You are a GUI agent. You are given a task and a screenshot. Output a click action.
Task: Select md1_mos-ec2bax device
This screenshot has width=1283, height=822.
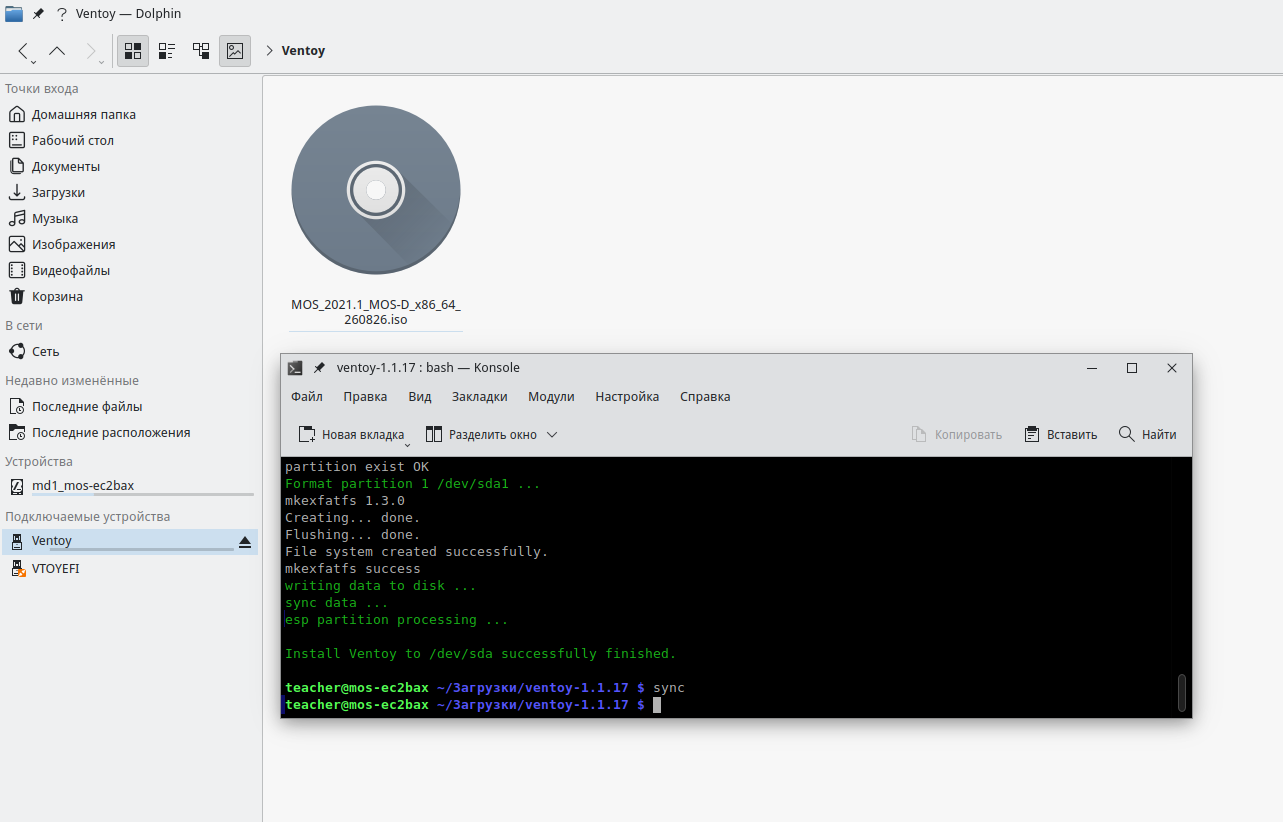point(129,486)
